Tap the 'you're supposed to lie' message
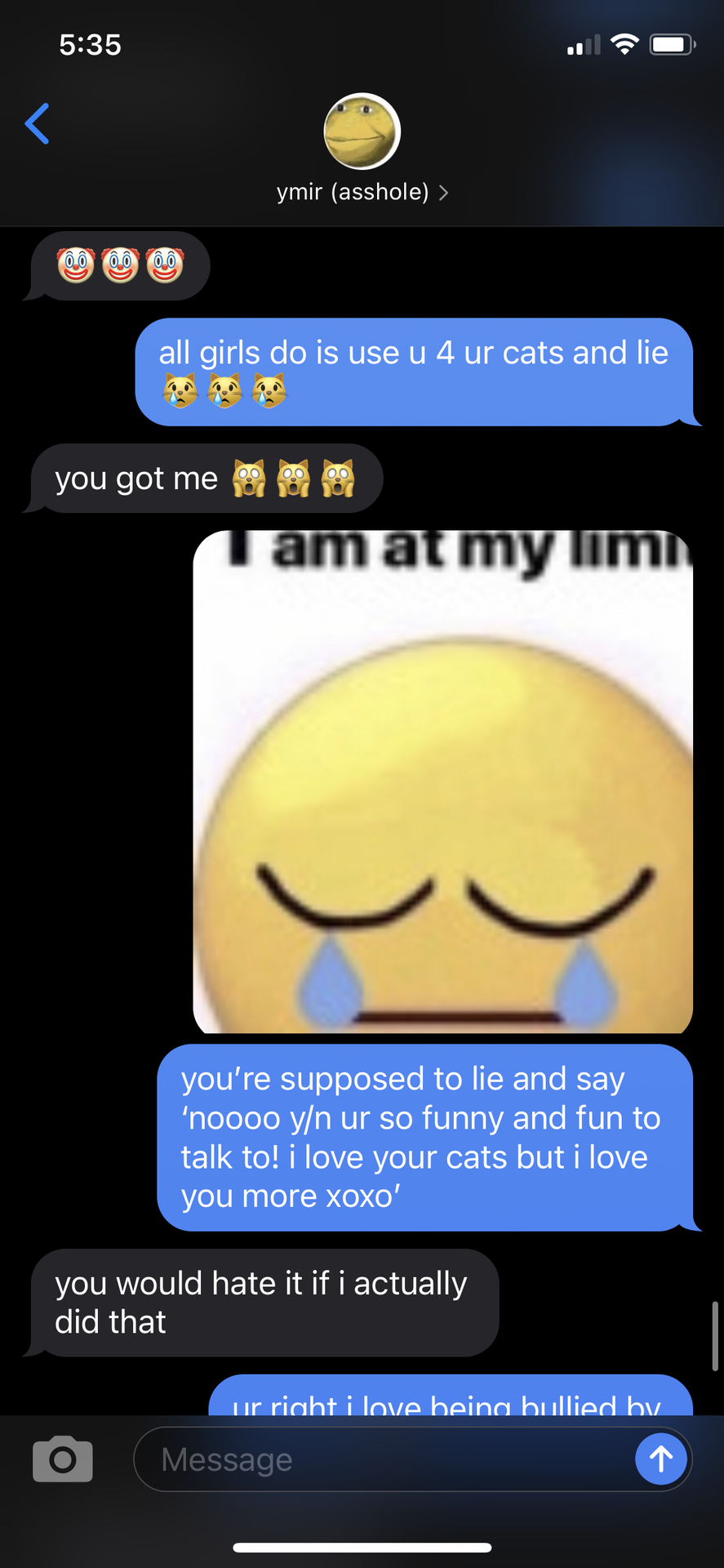The image size is (724, 1568). (x=425, y=1138)
